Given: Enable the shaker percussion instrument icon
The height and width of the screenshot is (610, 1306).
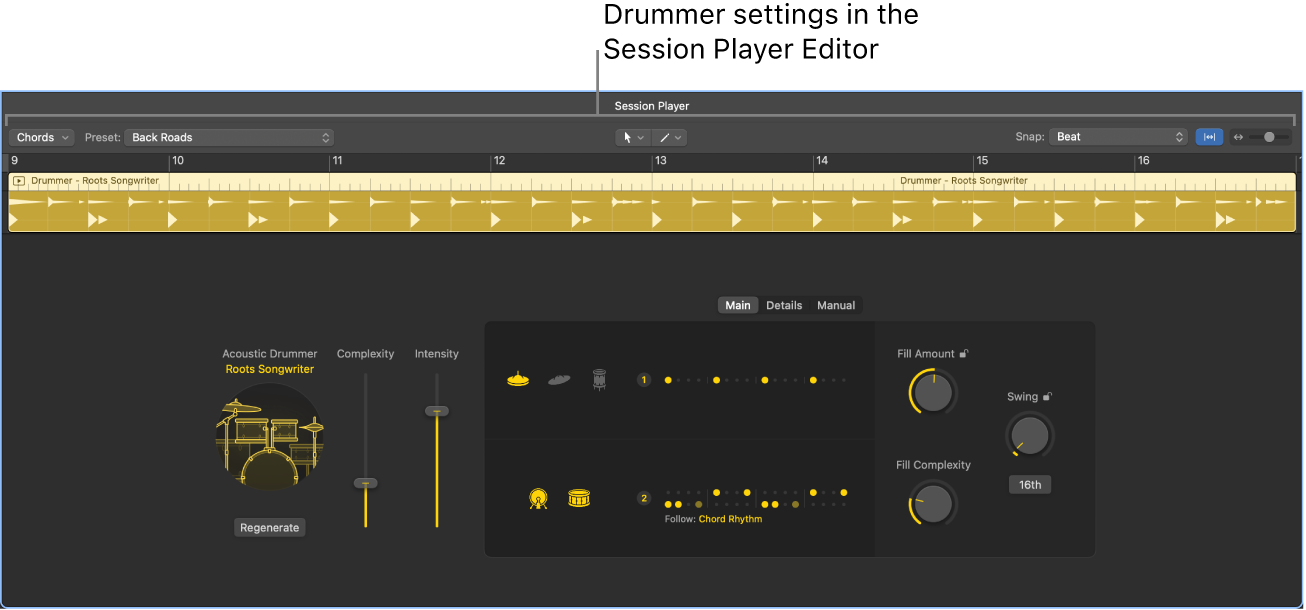Looking at the screenshot, I should [559, 380].
